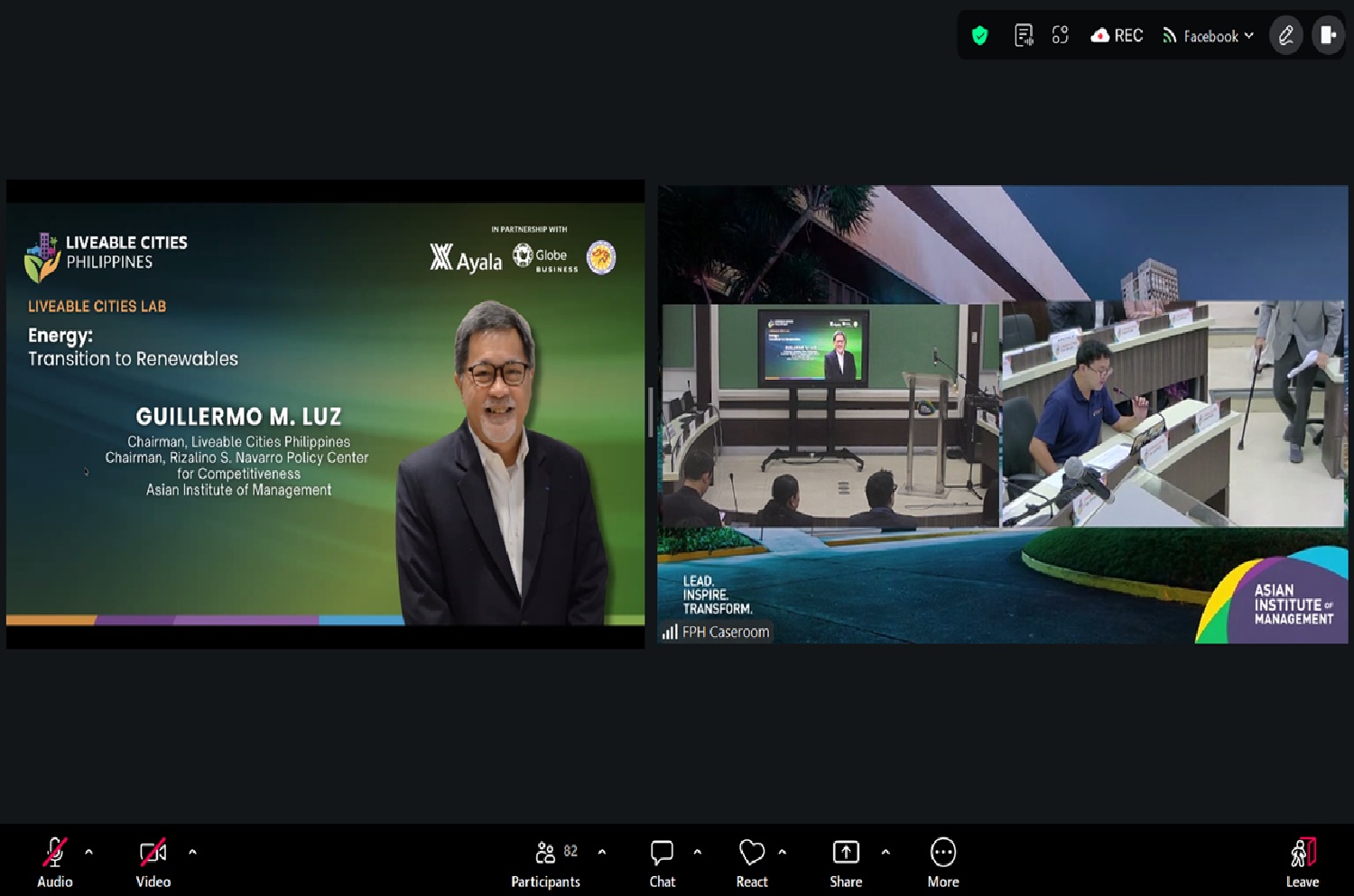
Task: Leave the meeting
Action: pos(1303,862)
